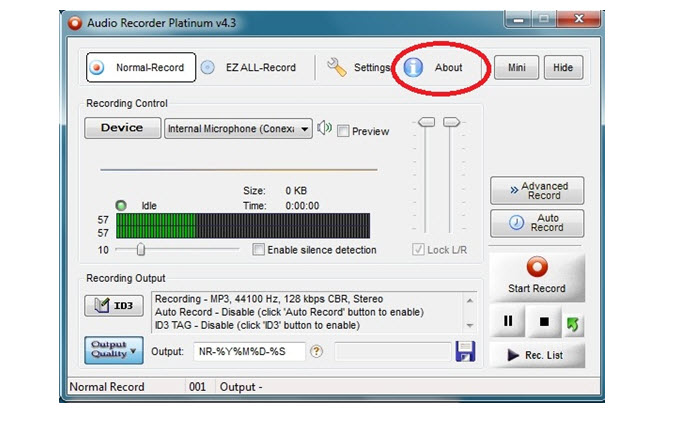The image size is (678, 429).
Task: Click the '0 KB' size value
Action: click(296, 191)
